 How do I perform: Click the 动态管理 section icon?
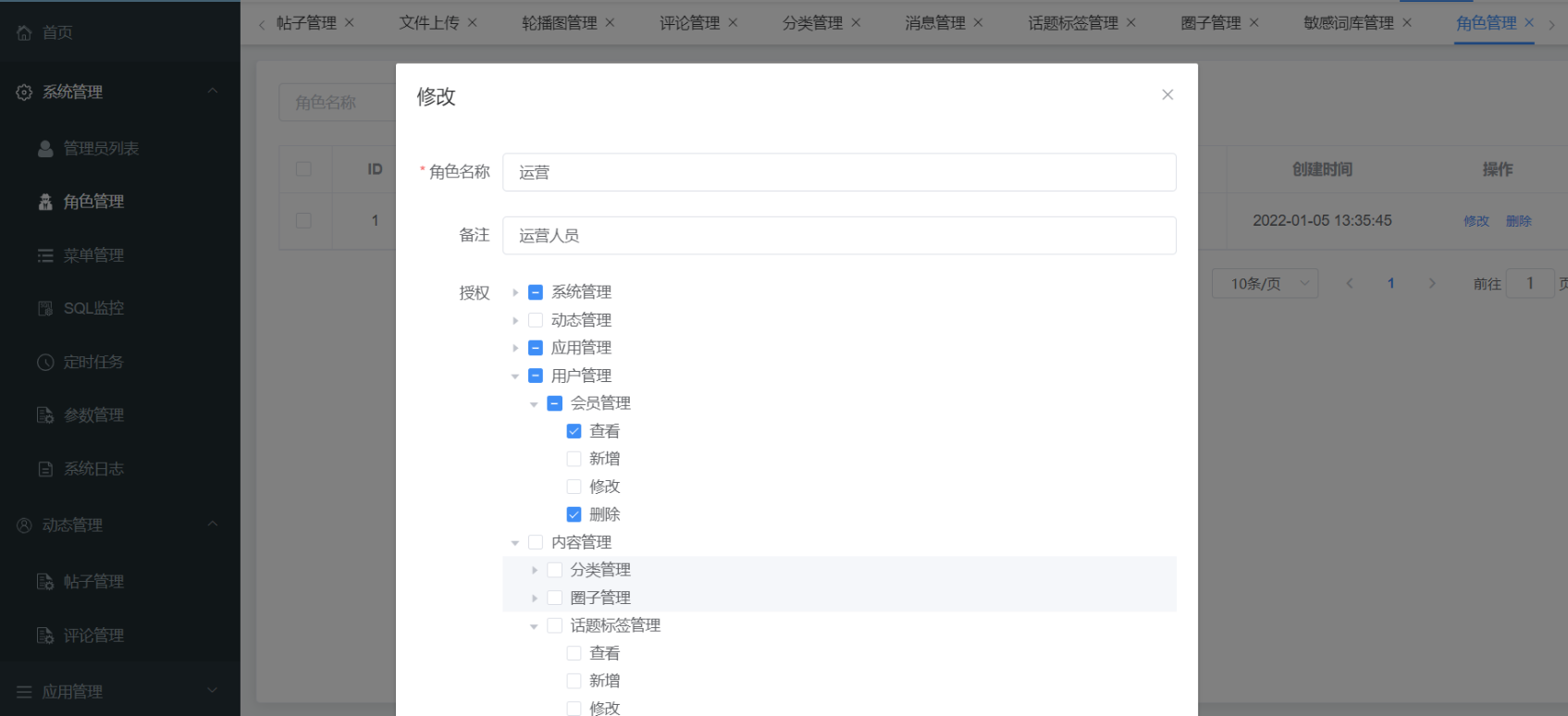24,525
